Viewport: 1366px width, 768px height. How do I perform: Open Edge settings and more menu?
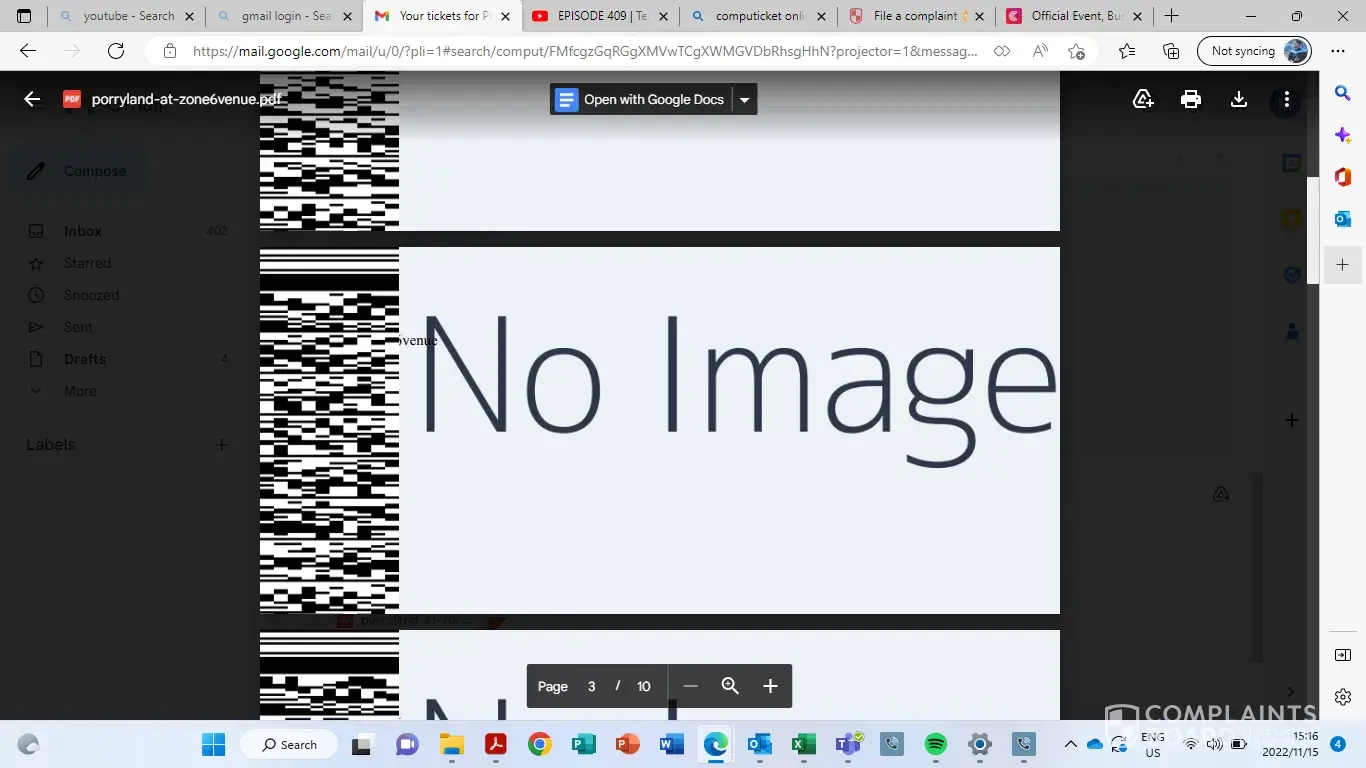coord(1338,51)
